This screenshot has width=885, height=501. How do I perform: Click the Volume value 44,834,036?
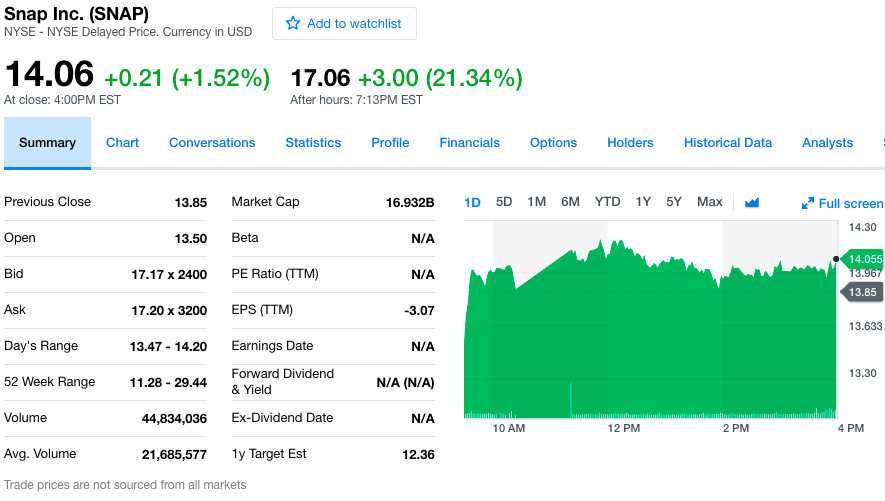[x=174, y=419]
